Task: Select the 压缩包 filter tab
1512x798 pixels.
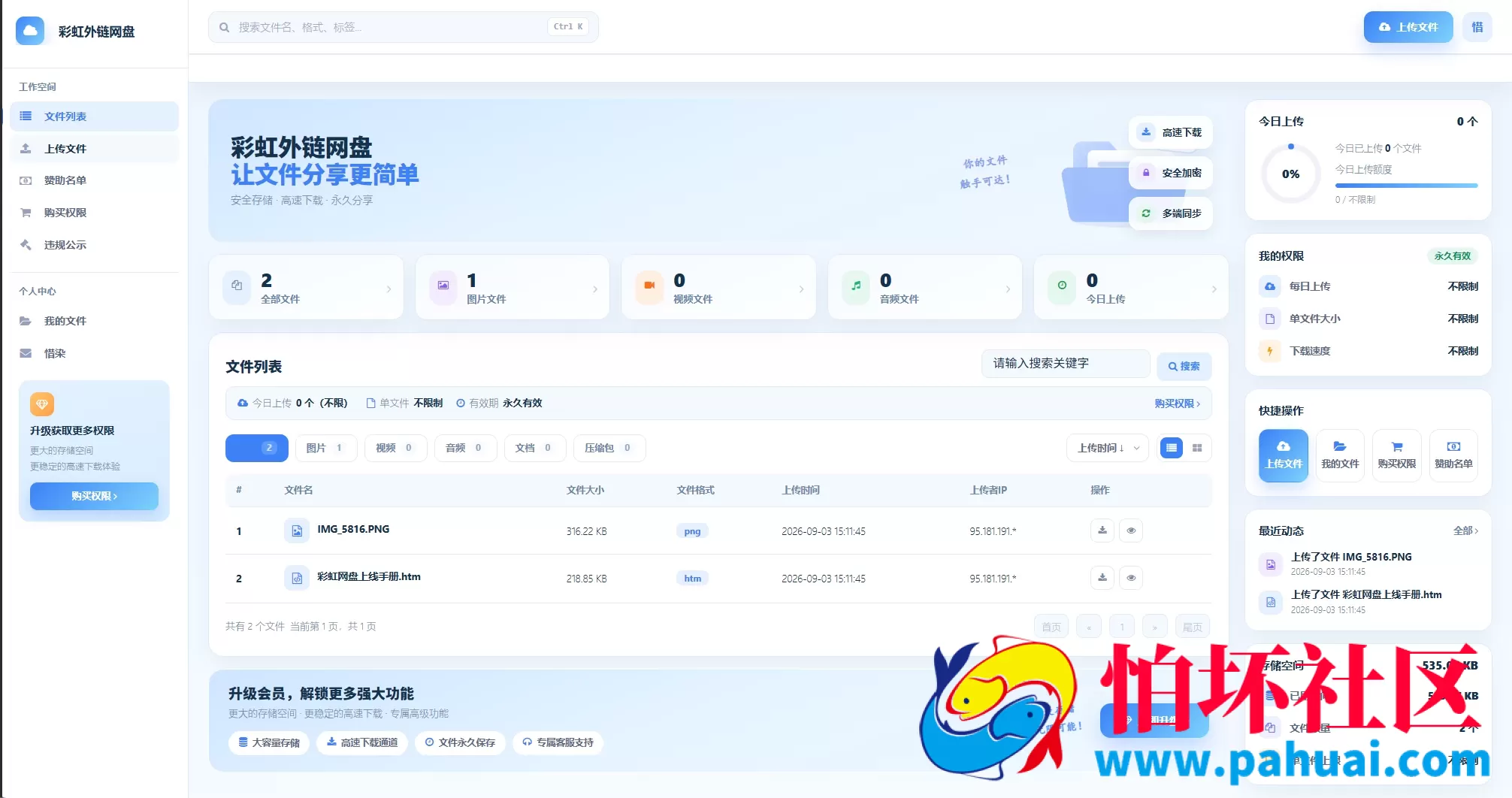Action: point(609,448)
